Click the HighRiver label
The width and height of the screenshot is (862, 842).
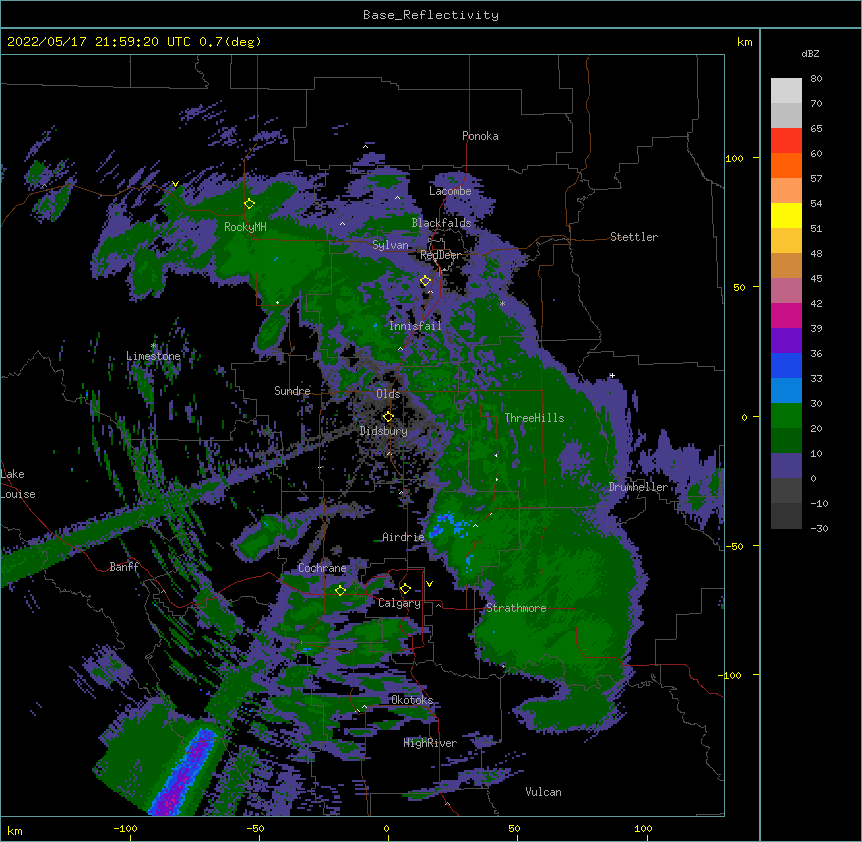coord(430,743)
